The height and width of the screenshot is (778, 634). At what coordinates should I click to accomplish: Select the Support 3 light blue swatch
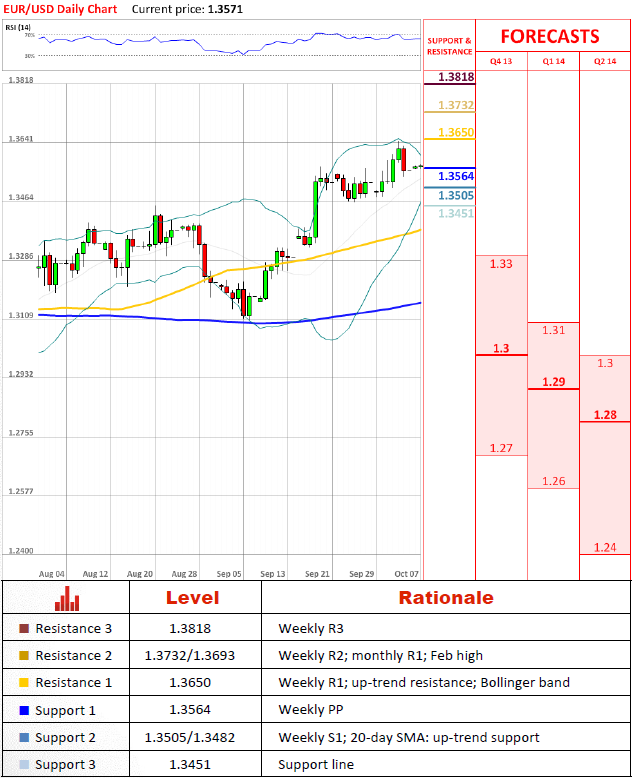pyautogui.click(x=24, y=764)
